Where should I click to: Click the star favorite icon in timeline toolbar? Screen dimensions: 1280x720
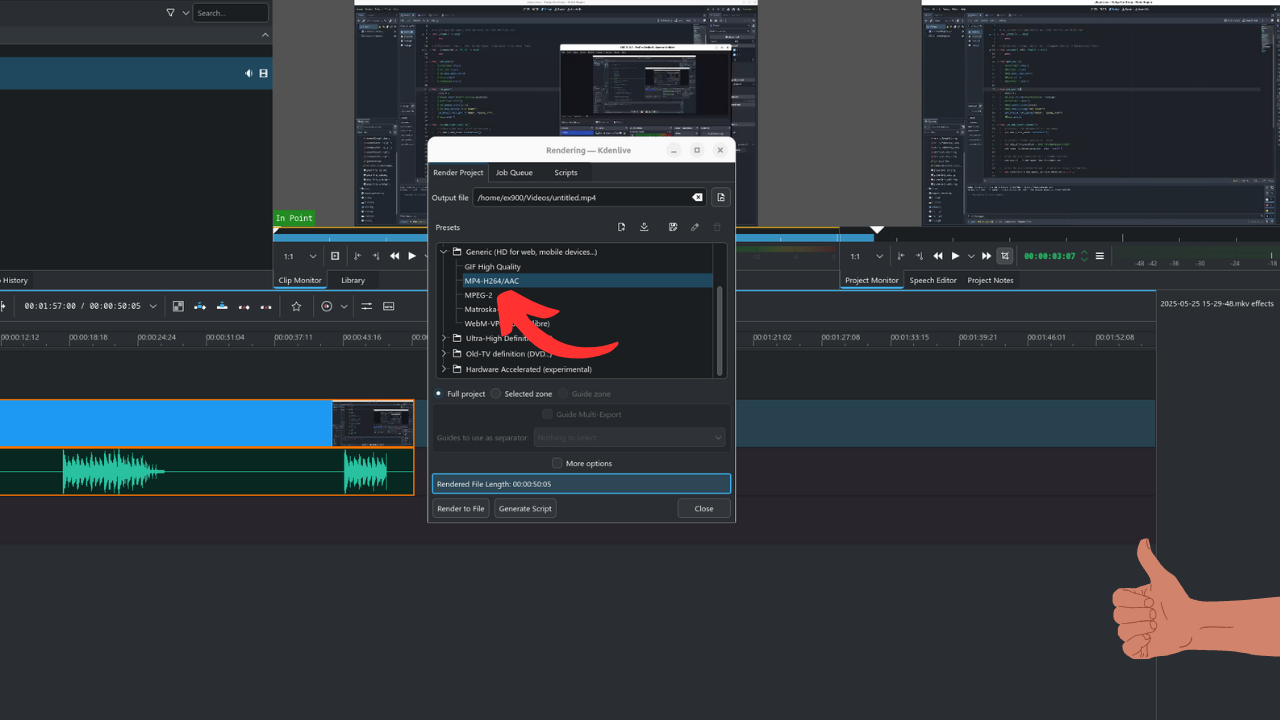click(296, 306)
